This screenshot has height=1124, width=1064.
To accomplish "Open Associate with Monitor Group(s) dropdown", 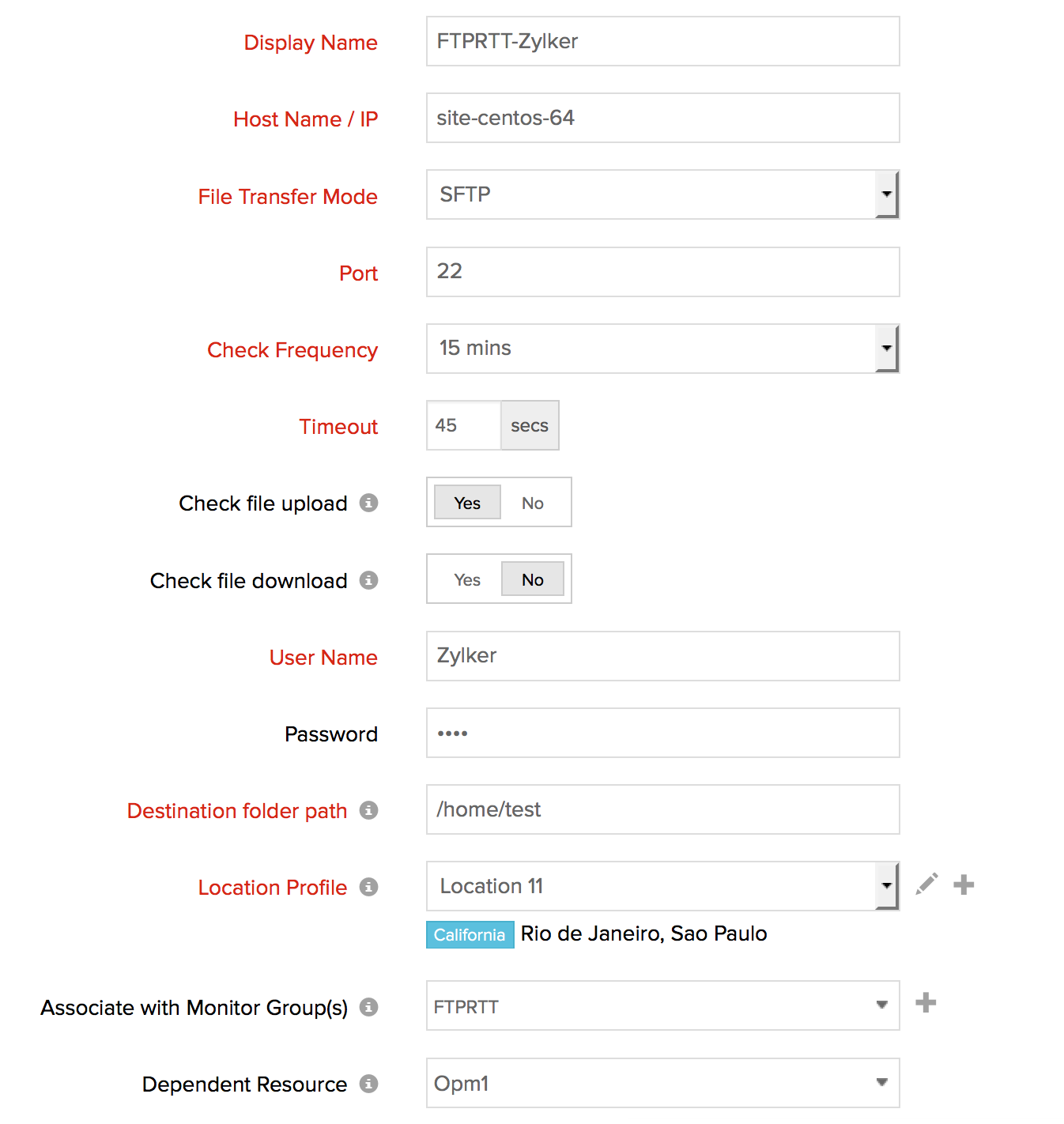I will [662, 1005].
